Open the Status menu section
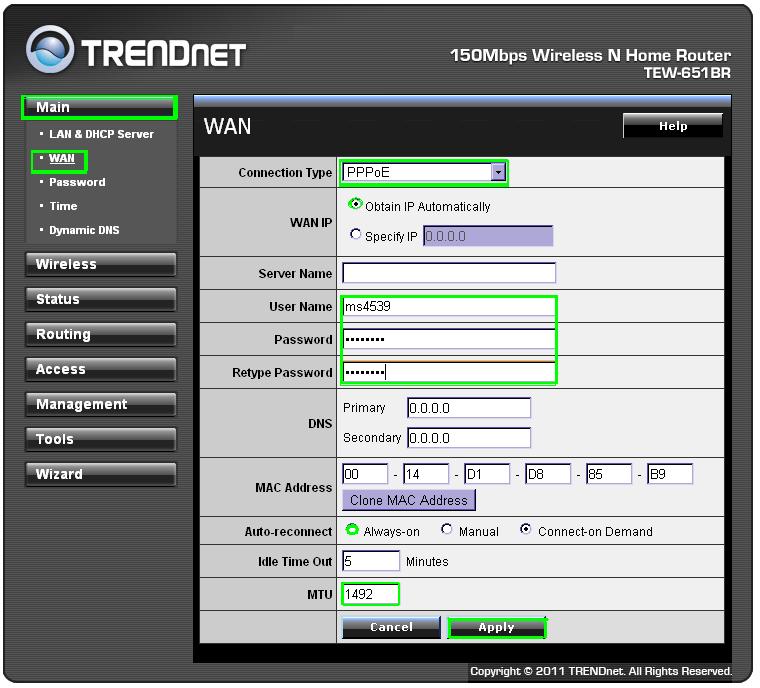 (x=99, y=300)
